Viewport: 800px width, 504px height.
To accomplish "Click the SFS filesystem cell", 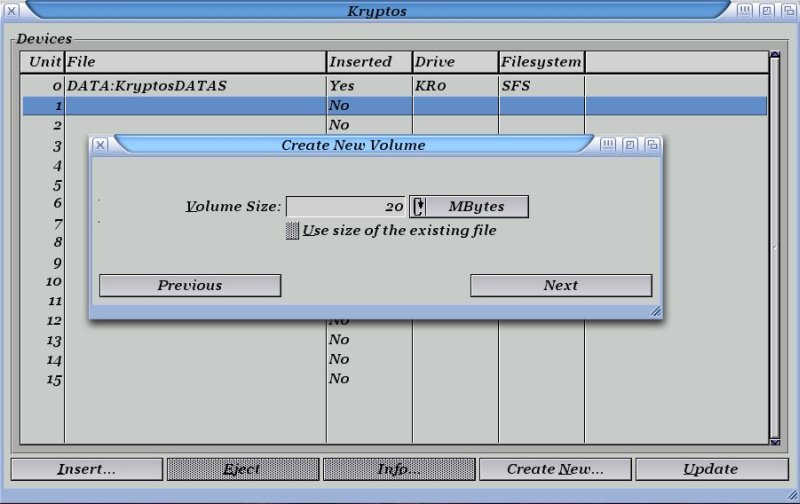I will pyautogui.click(x=516, y=86).
